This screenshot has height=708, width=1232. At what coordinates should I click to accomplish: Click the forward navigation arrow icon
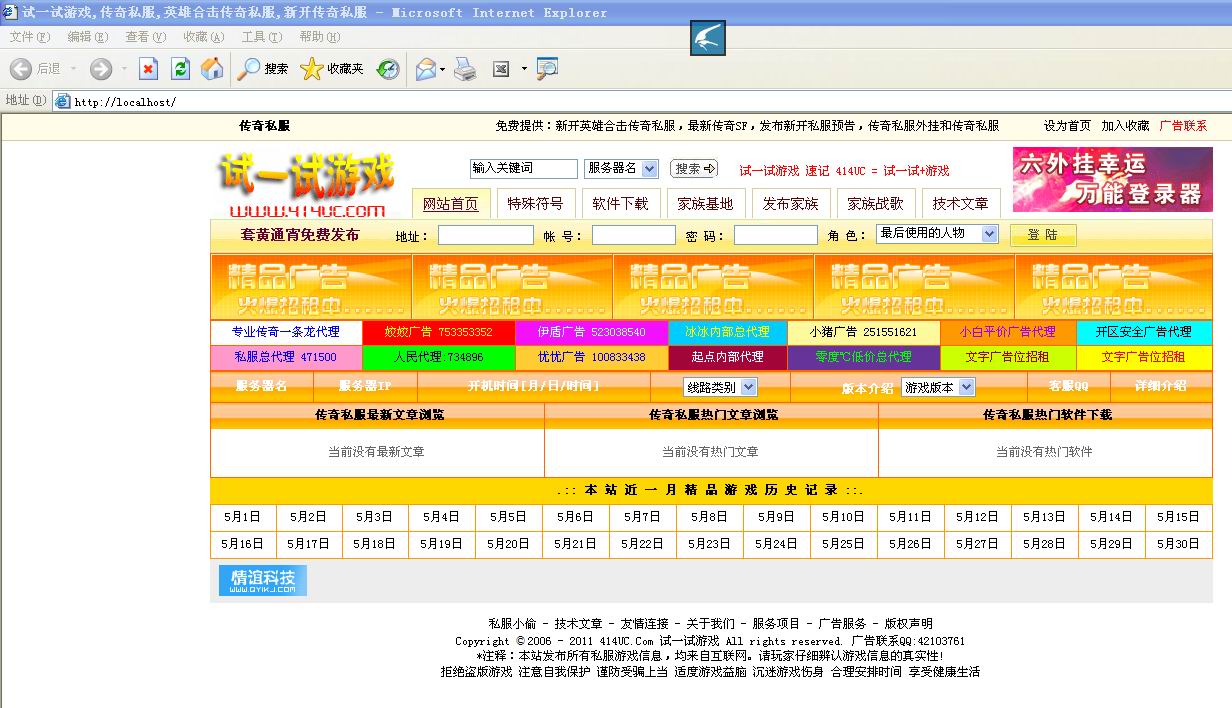(x=100, y=68)
